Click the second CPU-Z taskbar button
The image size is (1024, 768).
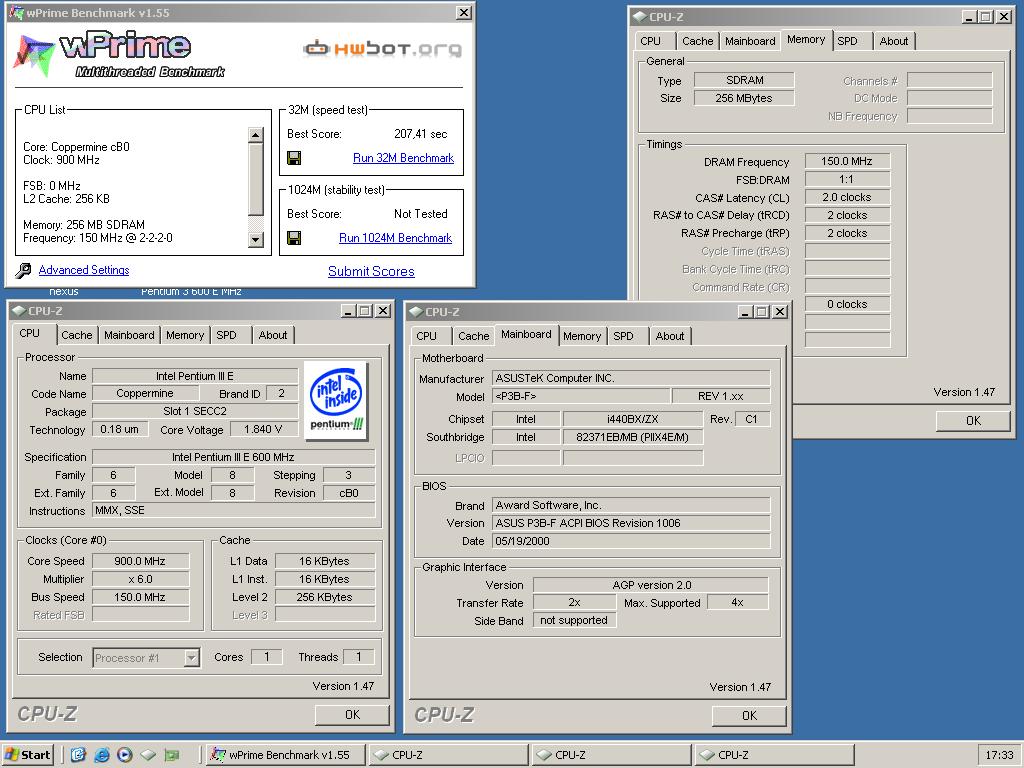[611, 755]
